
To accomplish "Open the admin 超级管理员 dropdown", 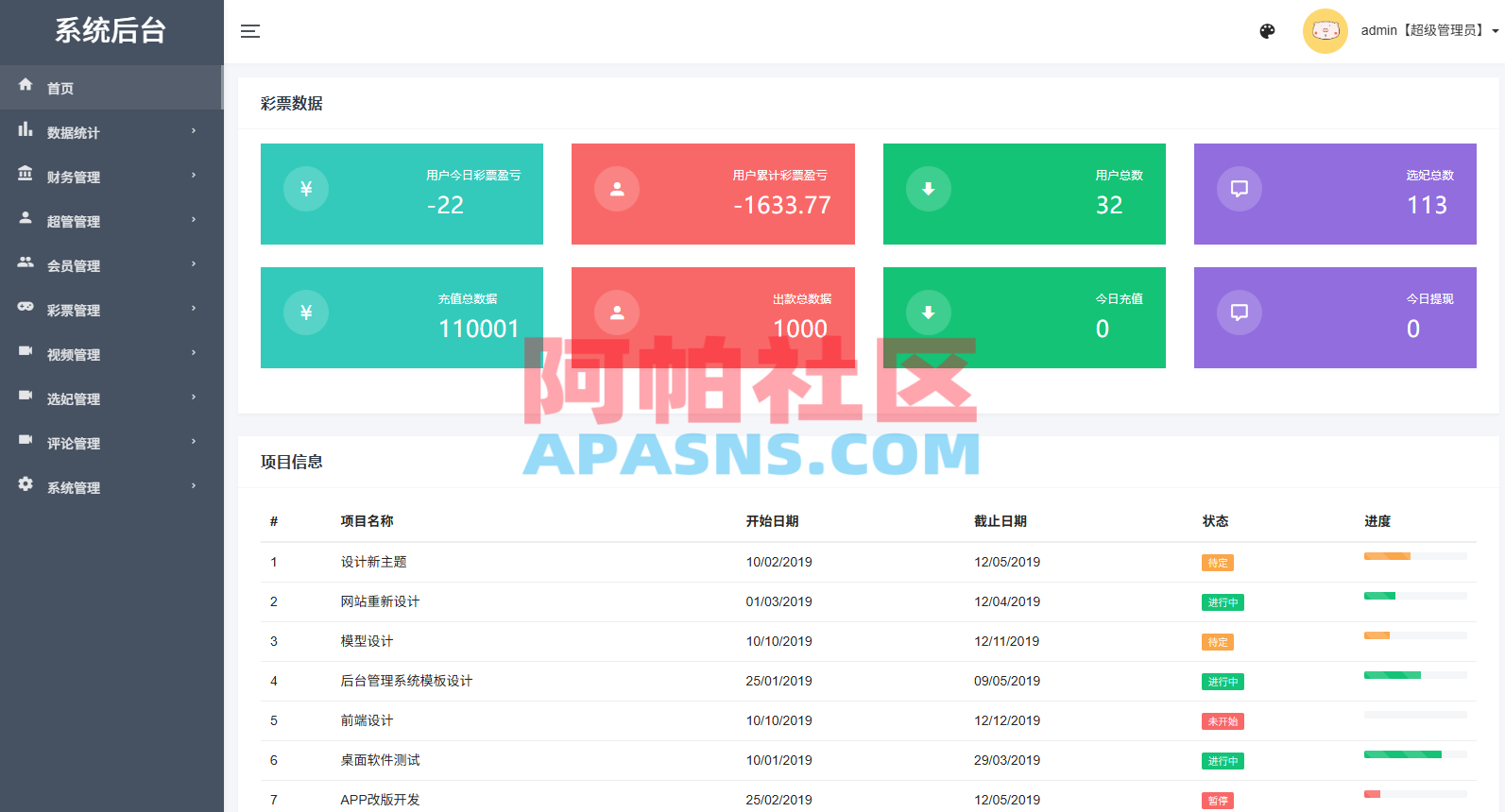I will [x=1429, y=31].
